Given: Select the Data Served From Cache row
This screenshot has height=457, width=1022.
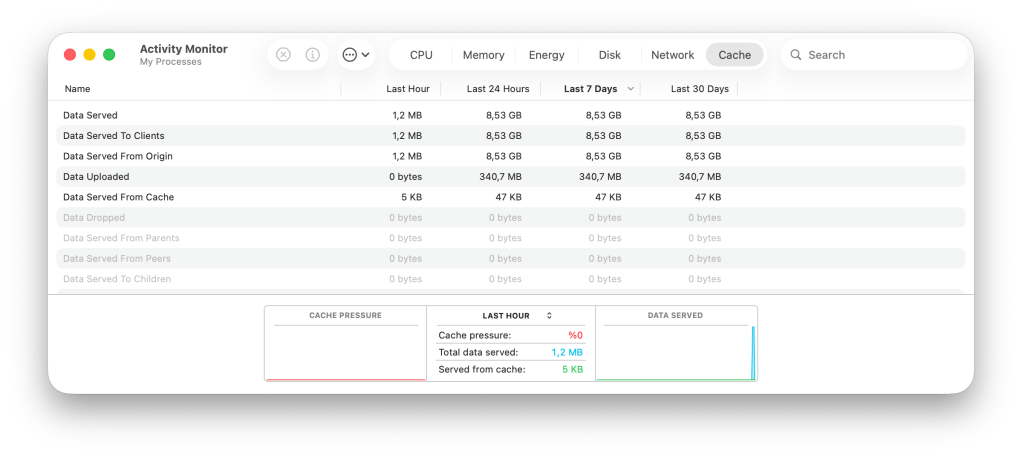Looking at the screenshot, I should point(118,197).
